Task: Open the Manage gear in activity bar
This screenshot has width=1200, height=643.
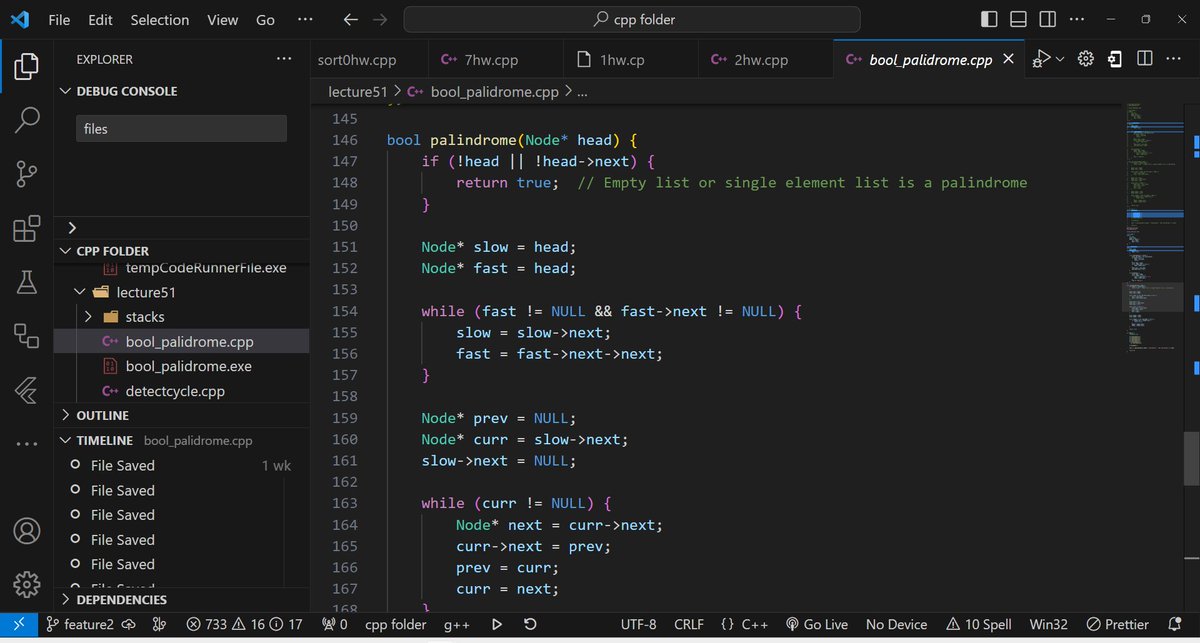Action: coord(27,584)
